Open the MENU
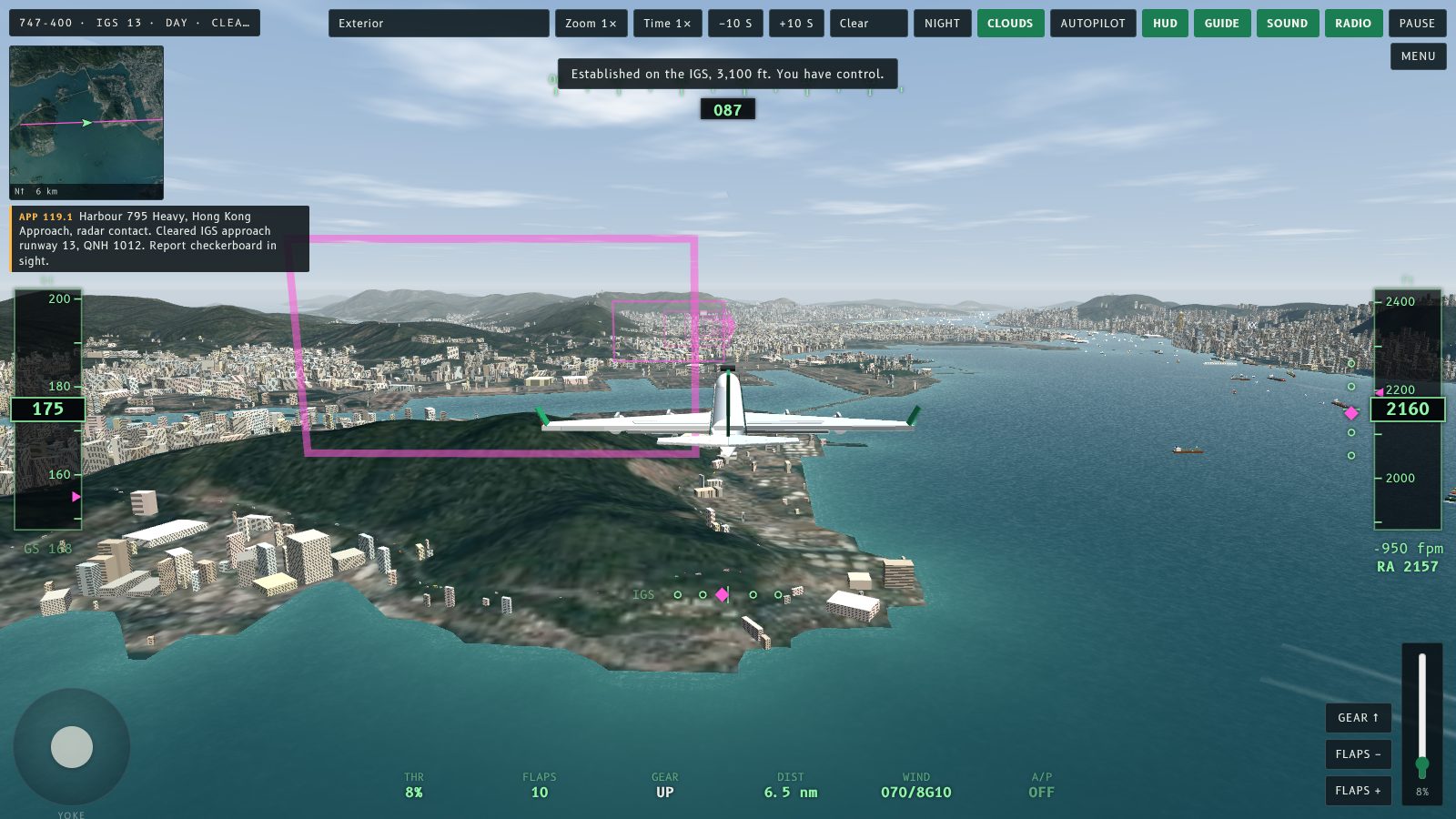The height and width of the screenshot is (819, 1456). click(1418, 56)
